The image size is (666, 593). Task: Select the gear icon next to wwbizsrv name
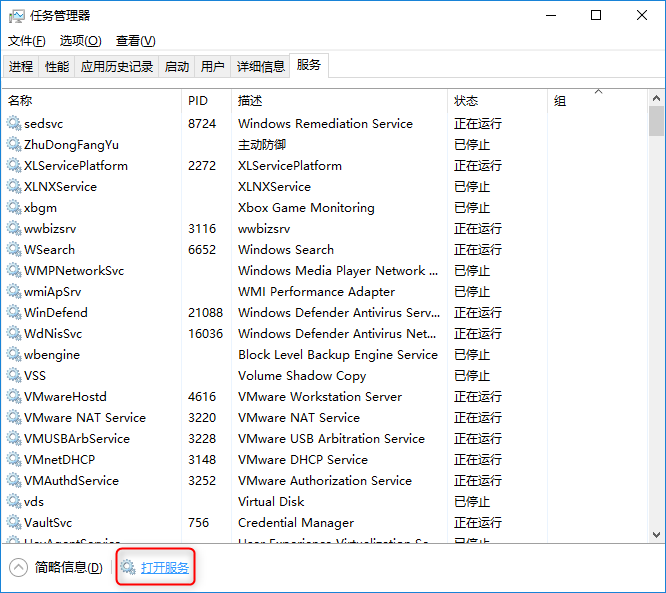click(14, 229)
